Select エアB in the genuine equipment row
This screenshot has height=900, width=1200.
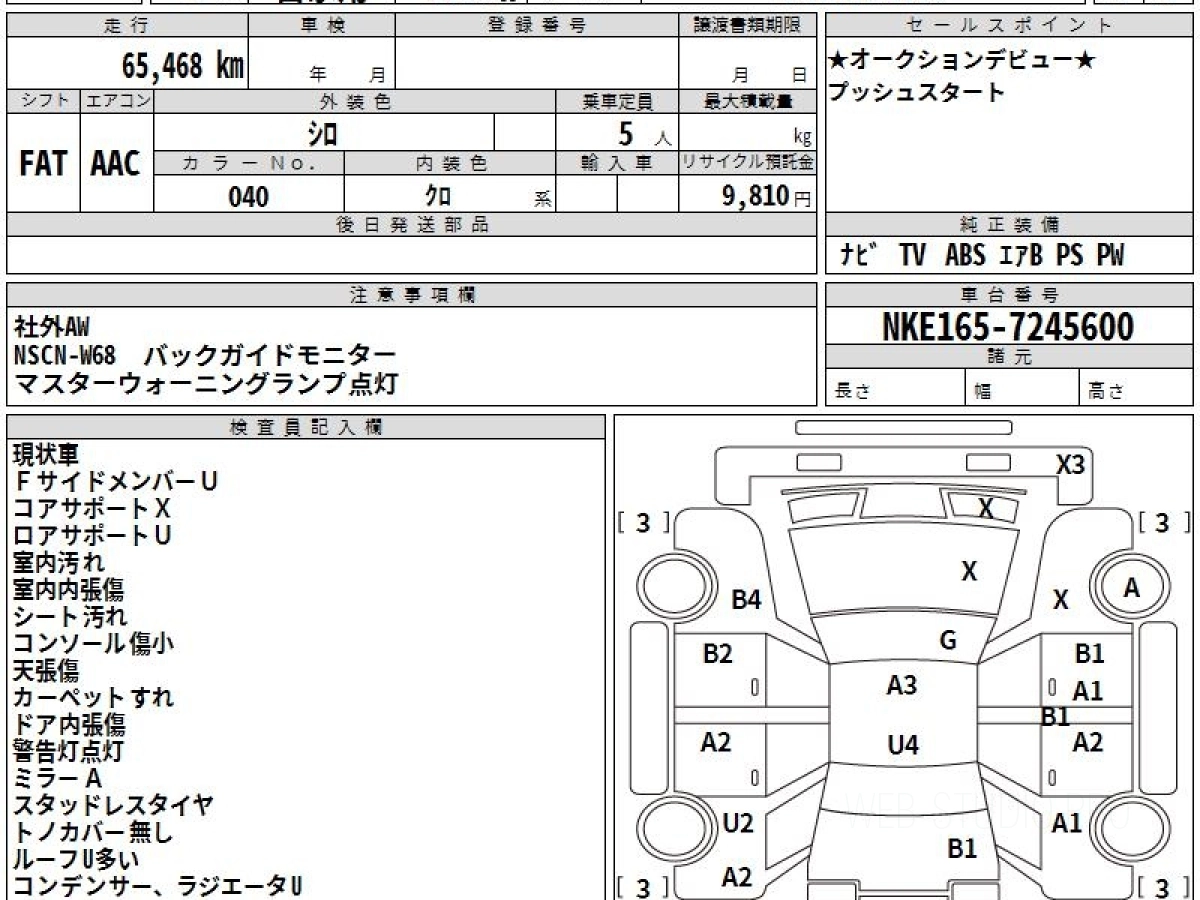1021,256
